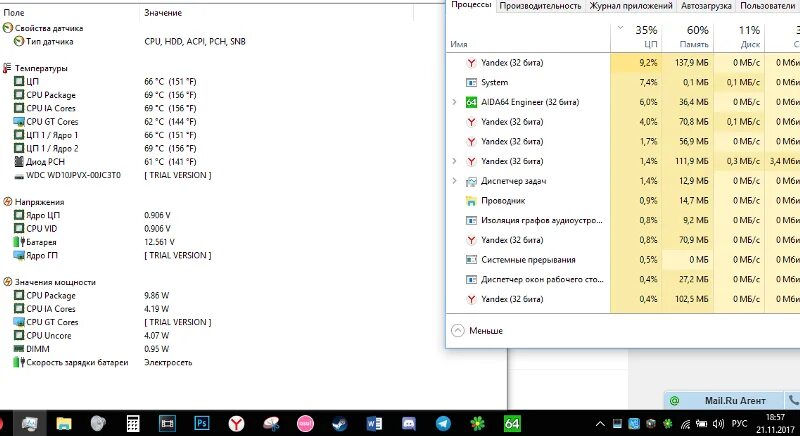800x436 pixels.
Task: Select the CPU GT Cores temperature row
Action: click(105, 121)
